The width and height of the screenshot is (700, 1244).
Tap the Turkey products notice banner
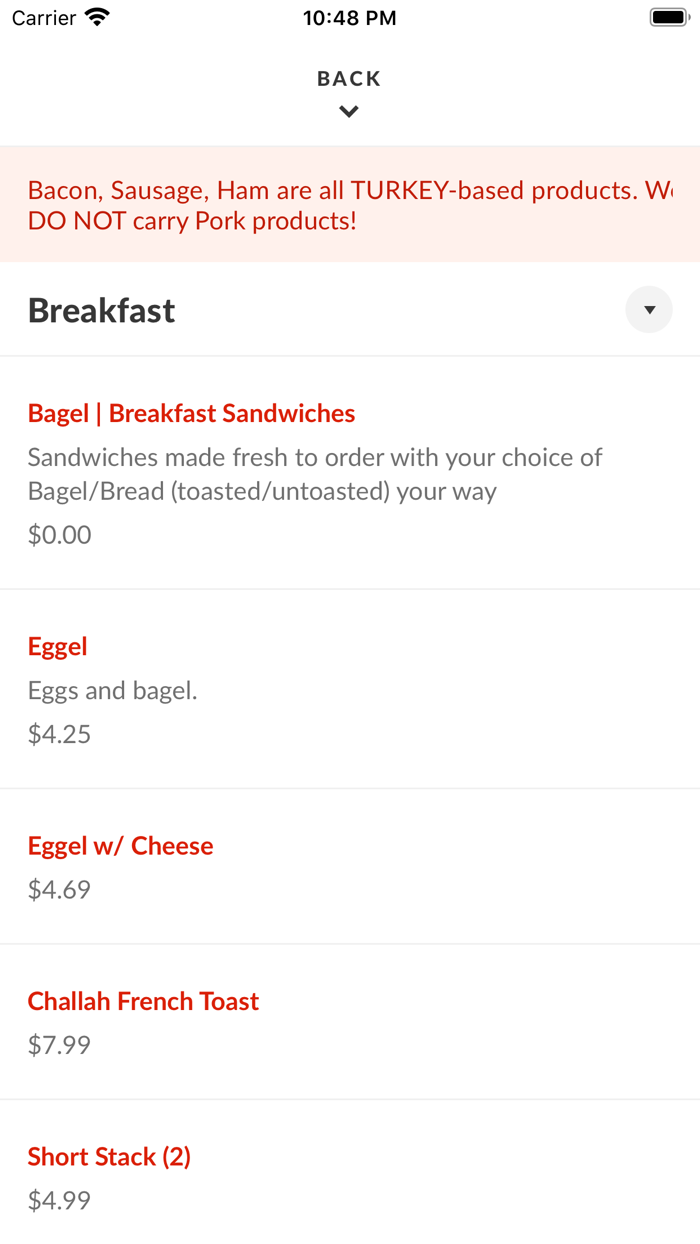click(350, 204)
